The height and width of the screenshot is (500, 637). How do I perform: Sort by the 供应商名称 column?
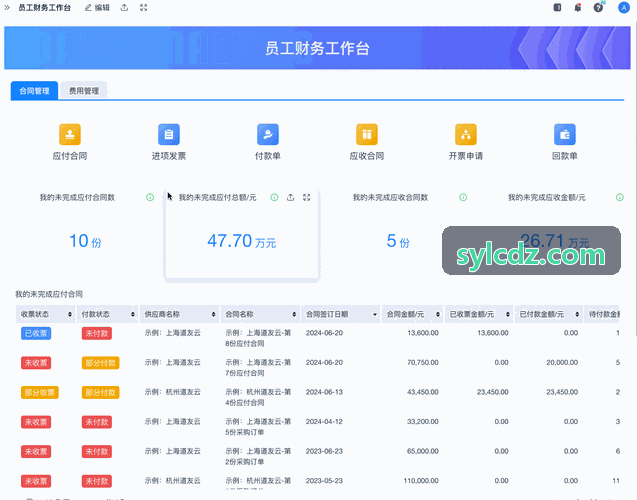click(x=213, y=314)
